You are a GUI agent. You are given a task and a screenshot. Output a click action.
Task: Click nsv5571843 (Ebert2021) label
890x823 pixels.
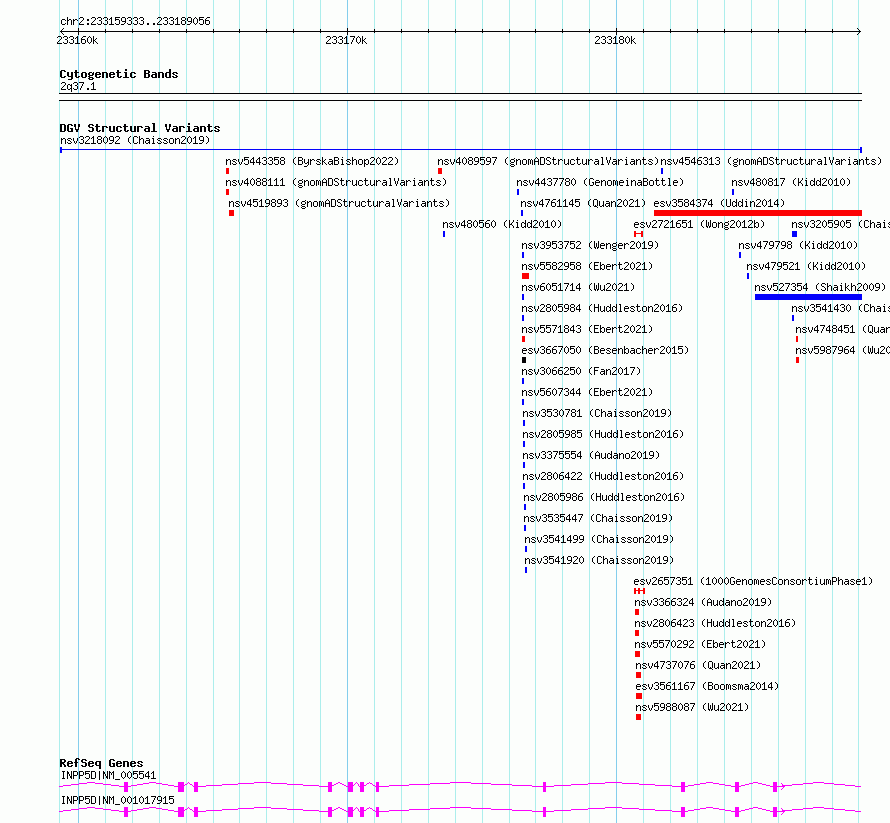[587, 329]
